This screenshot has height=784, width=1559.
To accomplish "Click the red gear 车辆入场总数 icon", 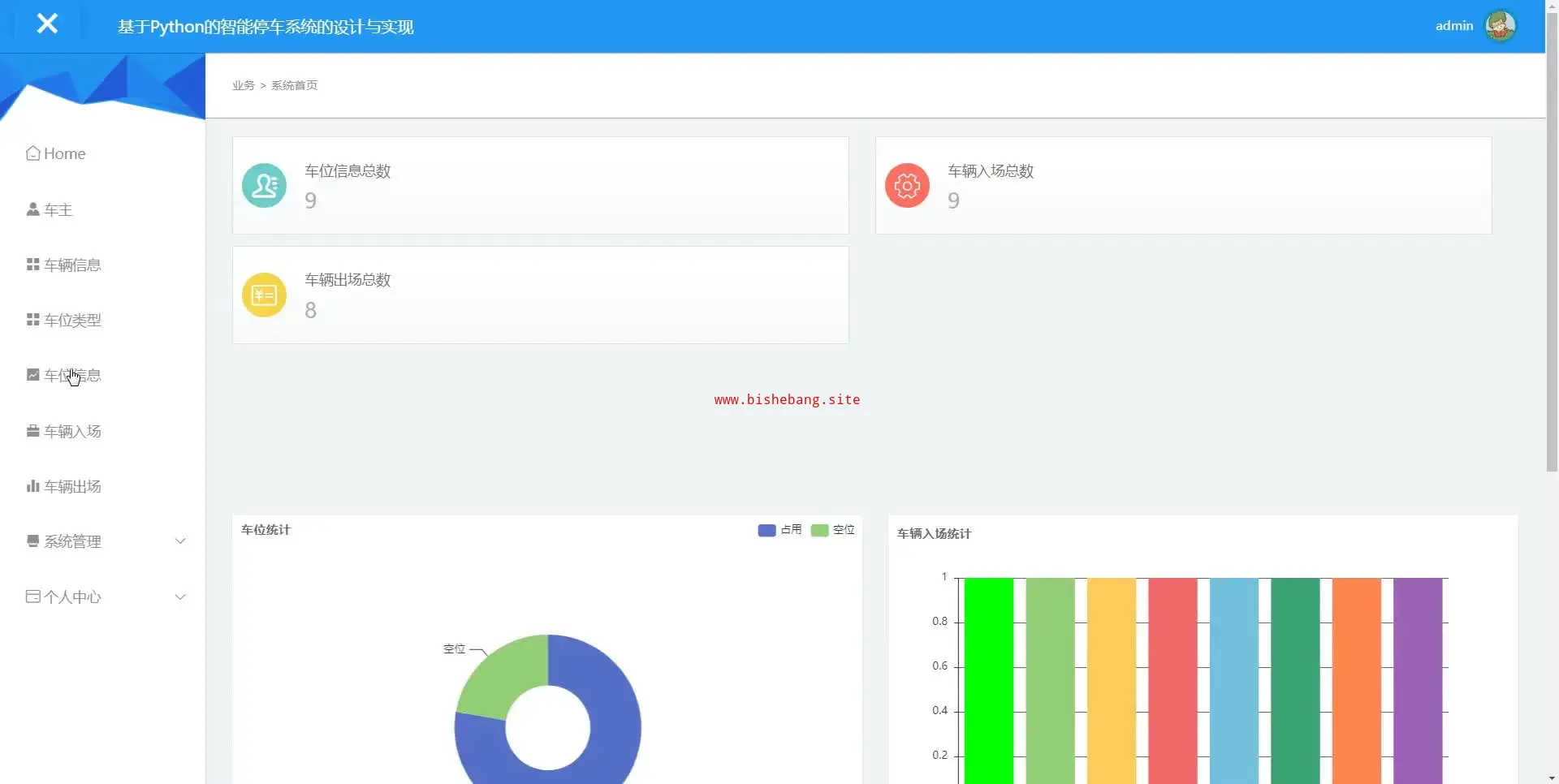I will [x=907, y=186].
